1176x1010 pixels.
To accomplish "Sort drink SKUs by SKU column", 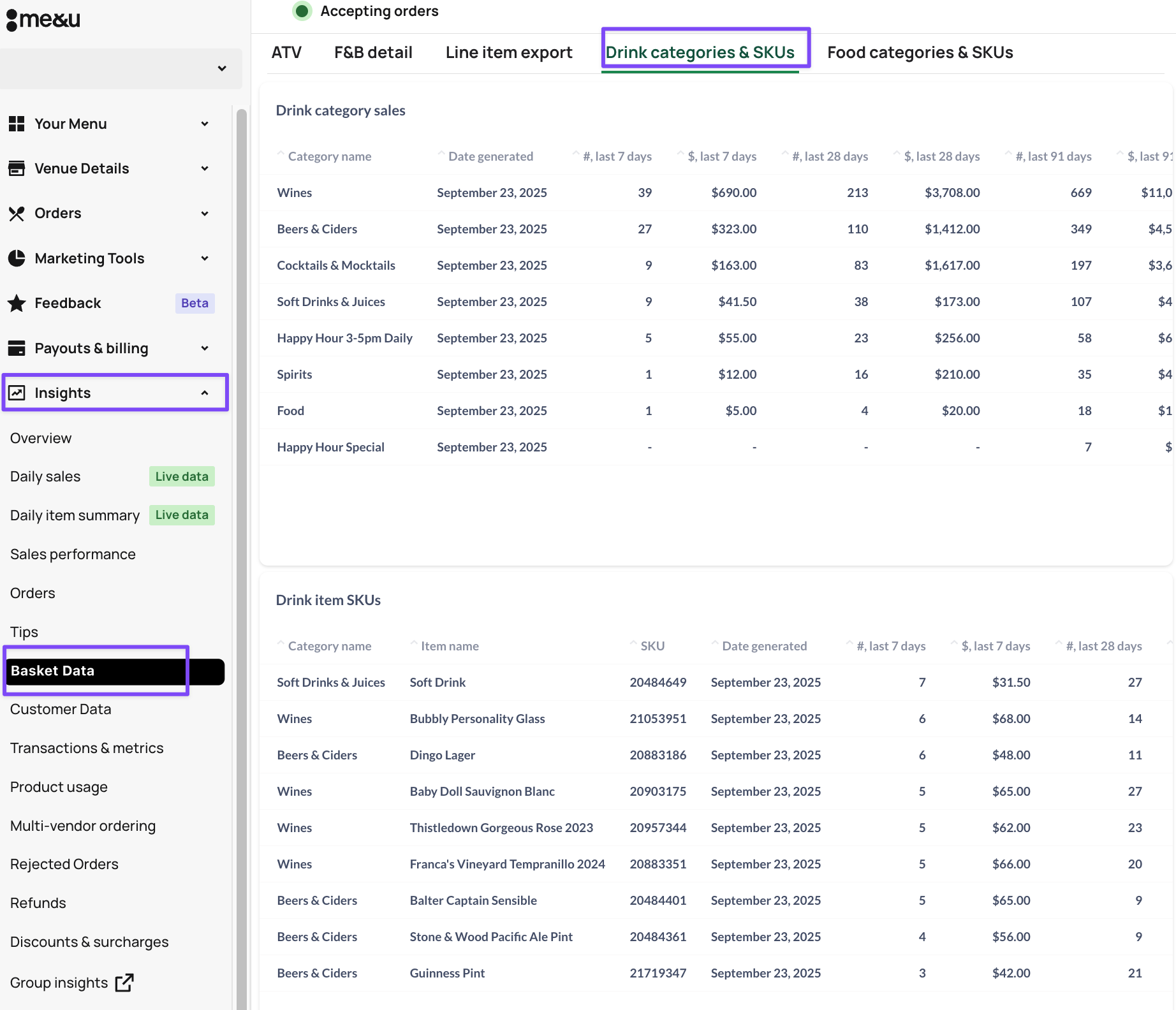I will (x=652, y=646).
